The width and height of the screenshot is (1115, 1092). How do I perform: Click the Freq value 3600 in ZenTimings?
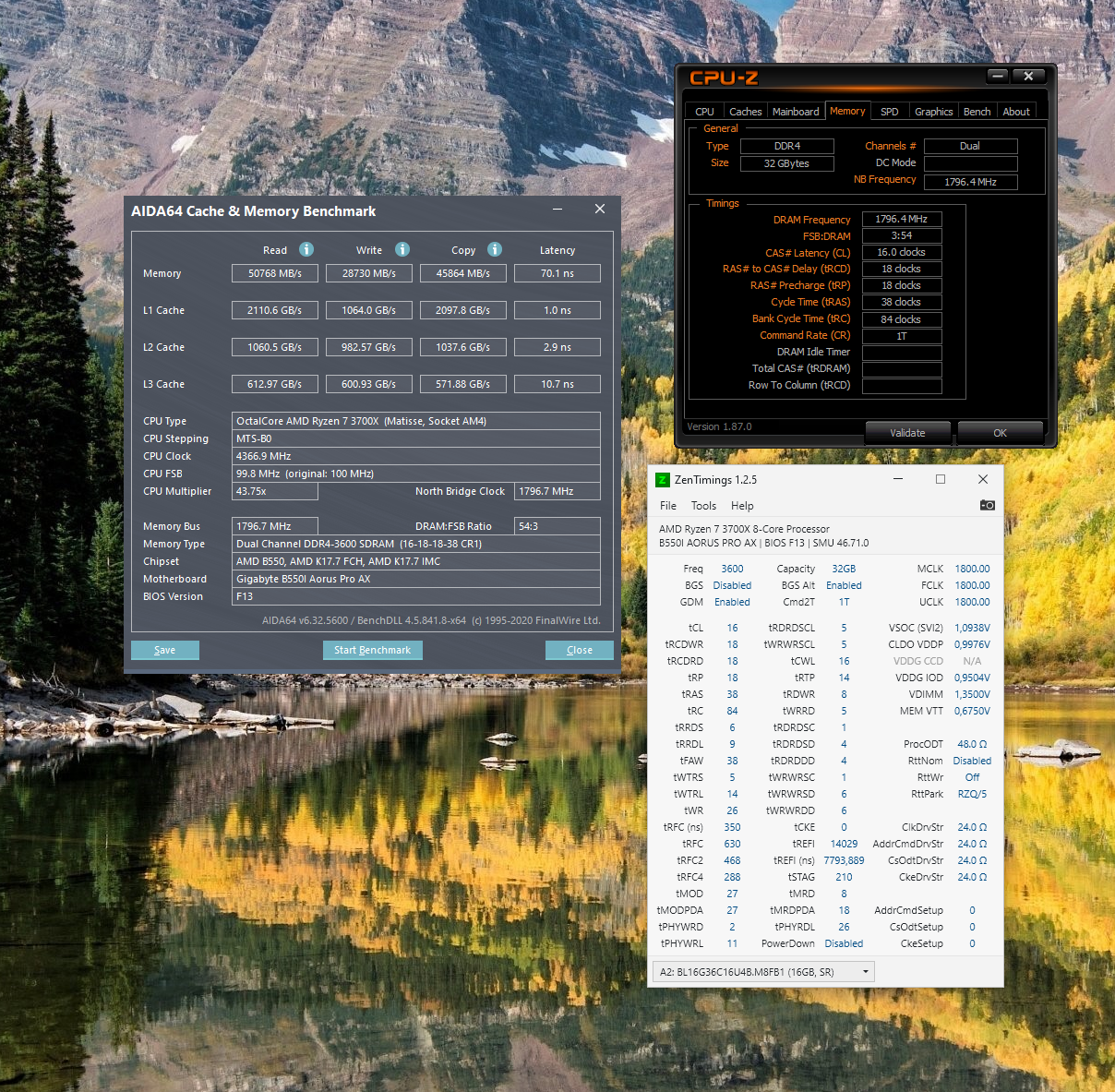tap(732, 569)
